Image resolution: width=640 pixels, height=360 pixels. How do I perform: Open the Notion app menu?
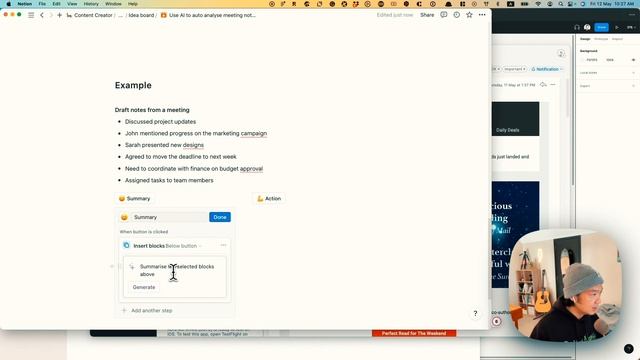[24, 4]
